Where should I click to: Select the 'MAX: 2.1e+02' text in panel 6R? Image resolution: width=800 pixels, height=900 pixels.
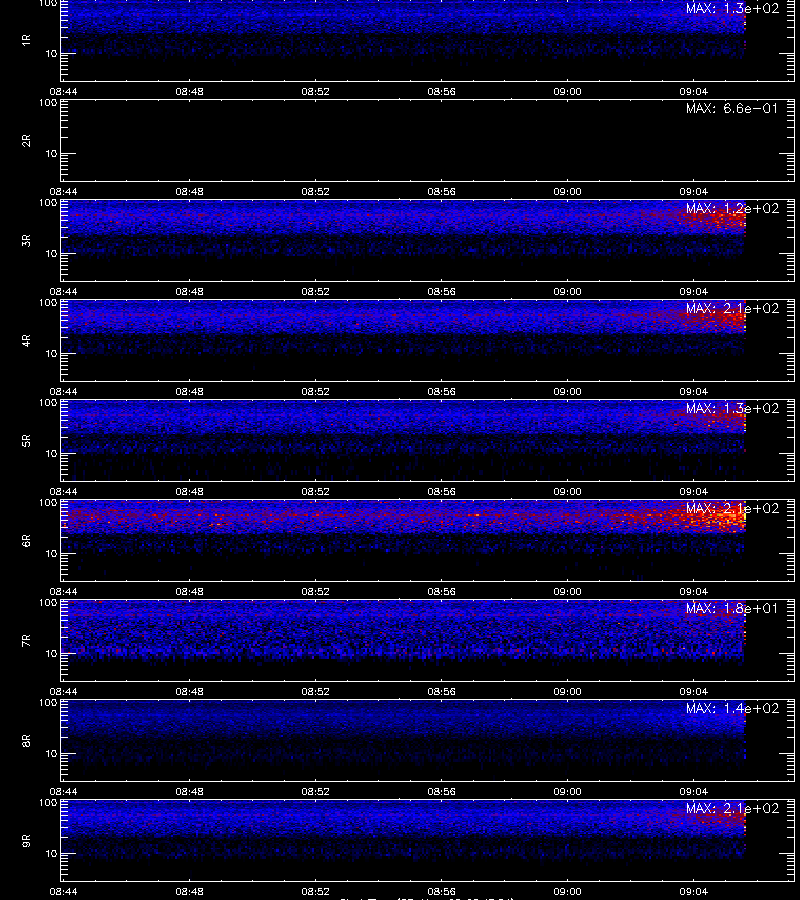pos(732,508)
